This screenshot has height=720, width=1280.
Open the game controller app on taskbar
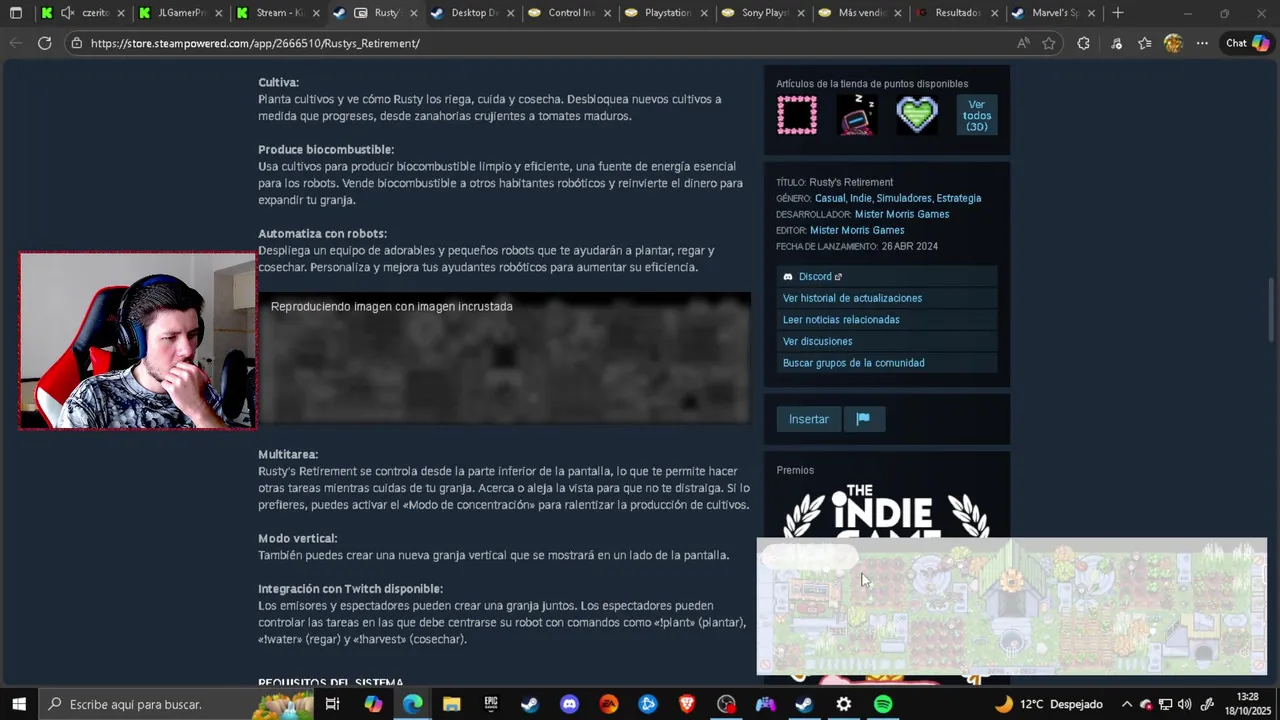point(765,704)
